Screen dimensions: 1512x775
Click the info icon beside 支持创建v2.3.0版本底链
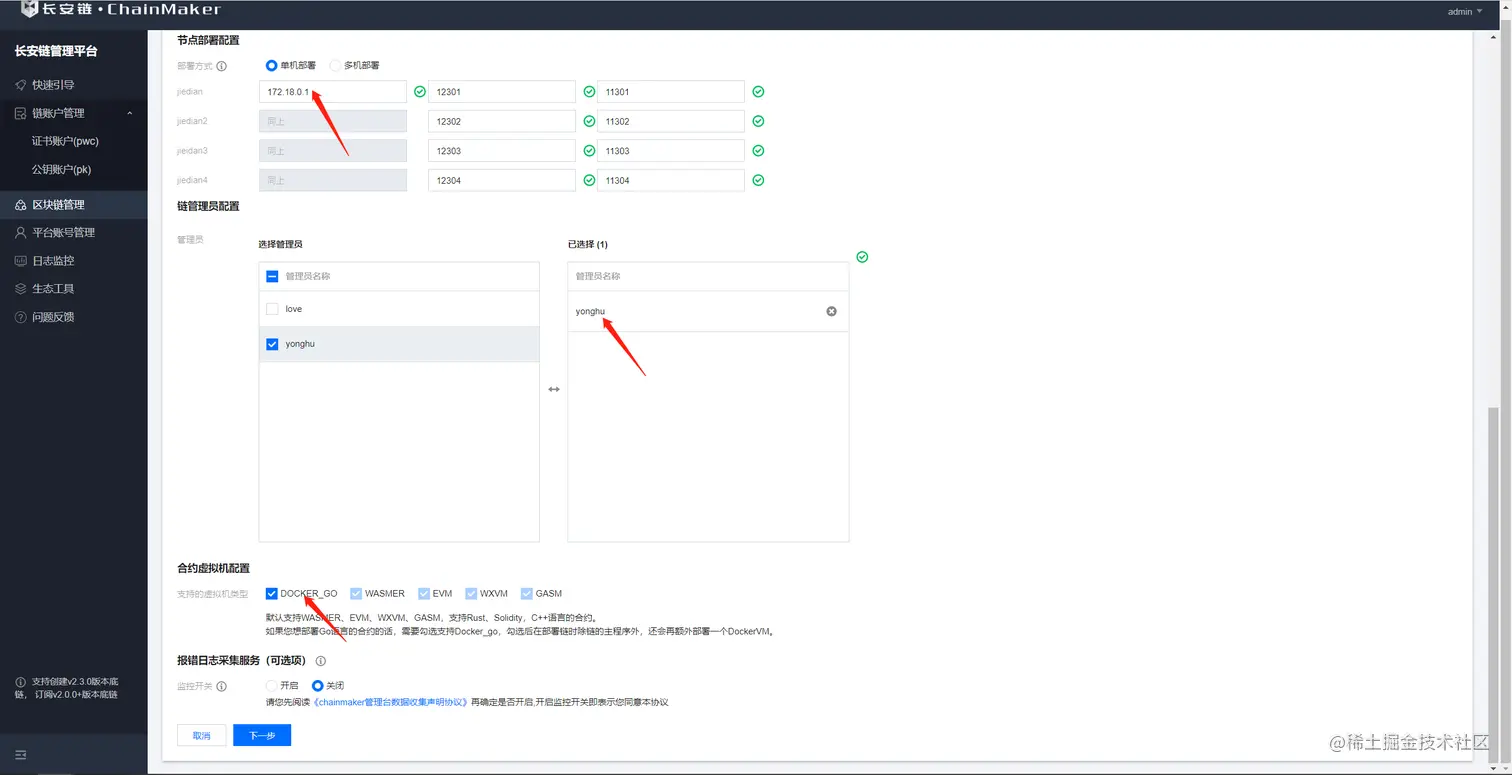[20, 682]
